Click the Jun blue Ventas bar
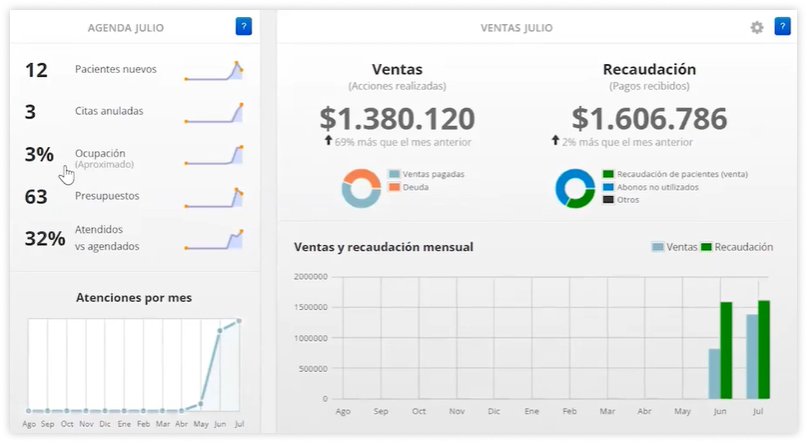Viewport: 807px width, 443px height. click(x=714, y=373)
